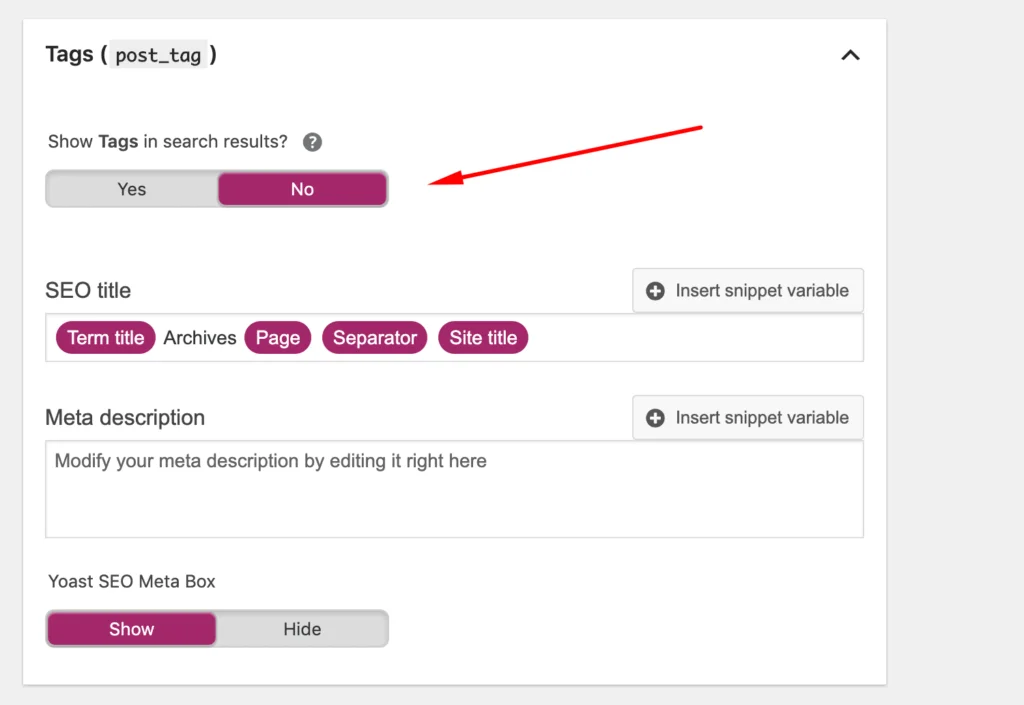
Task: Select the Term title variable pill
Action: [x=106, y=337]
